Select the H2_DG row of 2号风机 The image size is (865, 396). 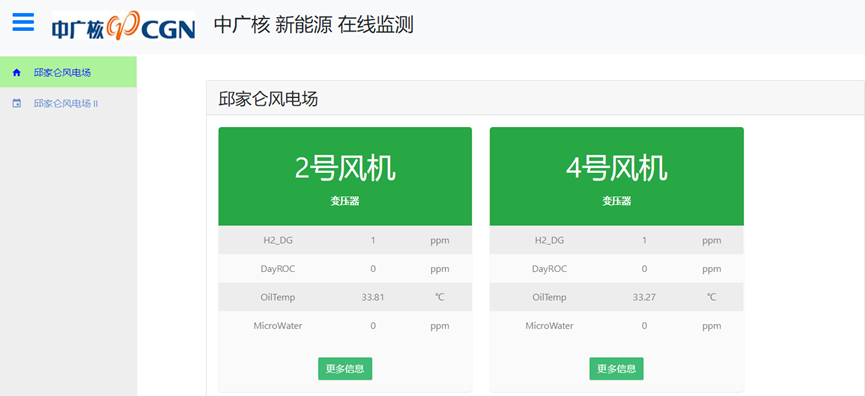pos(345,240)
